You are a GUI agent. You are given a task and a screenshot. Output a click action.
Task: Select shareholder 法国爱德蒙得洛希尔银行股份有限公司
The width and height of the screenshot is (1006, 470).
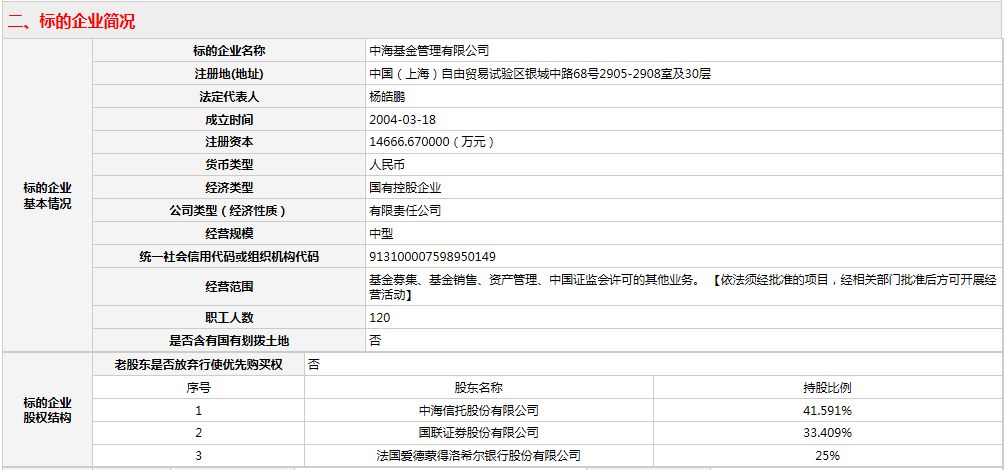(x=479, y=456)
